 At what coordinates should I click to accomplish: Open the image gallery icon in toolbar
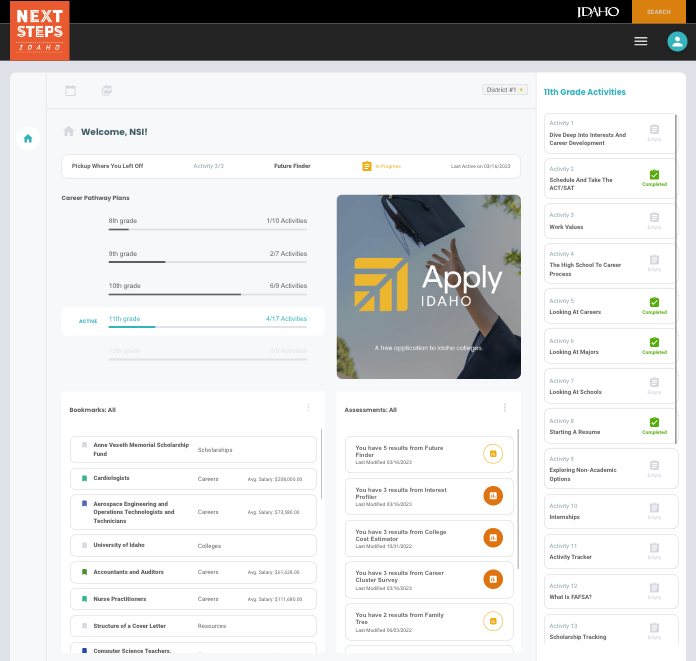pos(107,91)
